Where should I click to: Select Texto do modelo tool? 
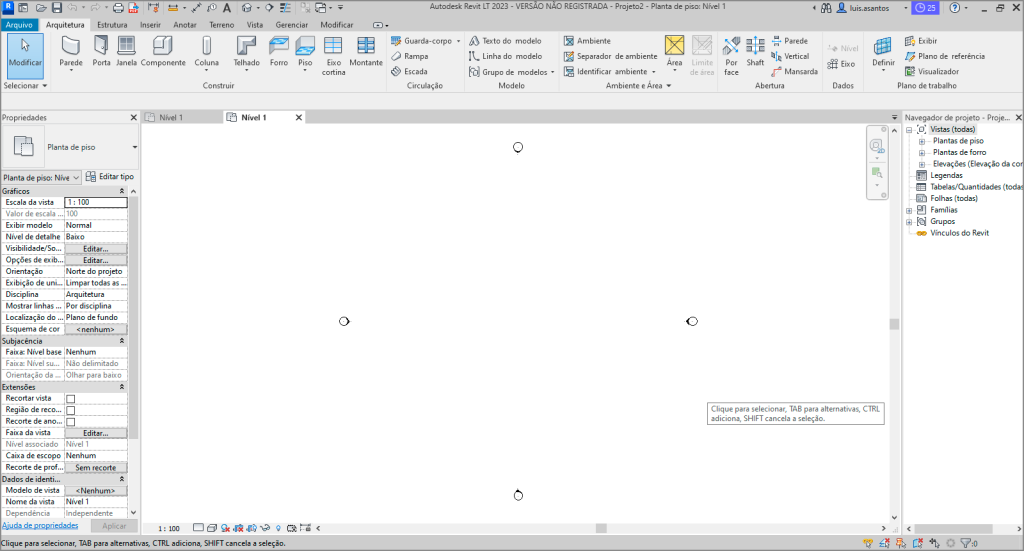[x=505, y=40]
